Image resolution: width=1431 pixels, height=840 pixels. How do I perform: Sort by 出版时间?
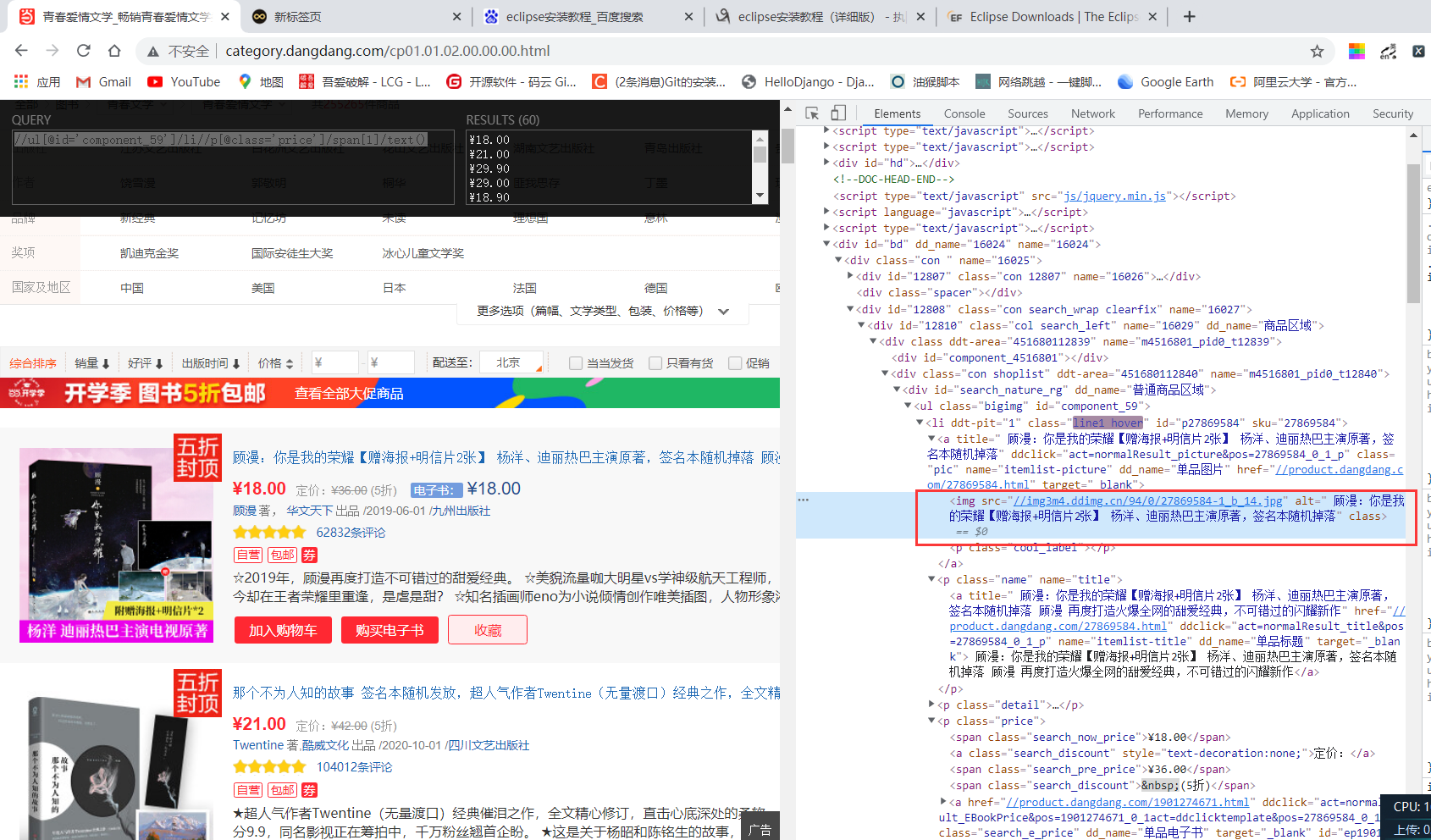tap(211, 363)
